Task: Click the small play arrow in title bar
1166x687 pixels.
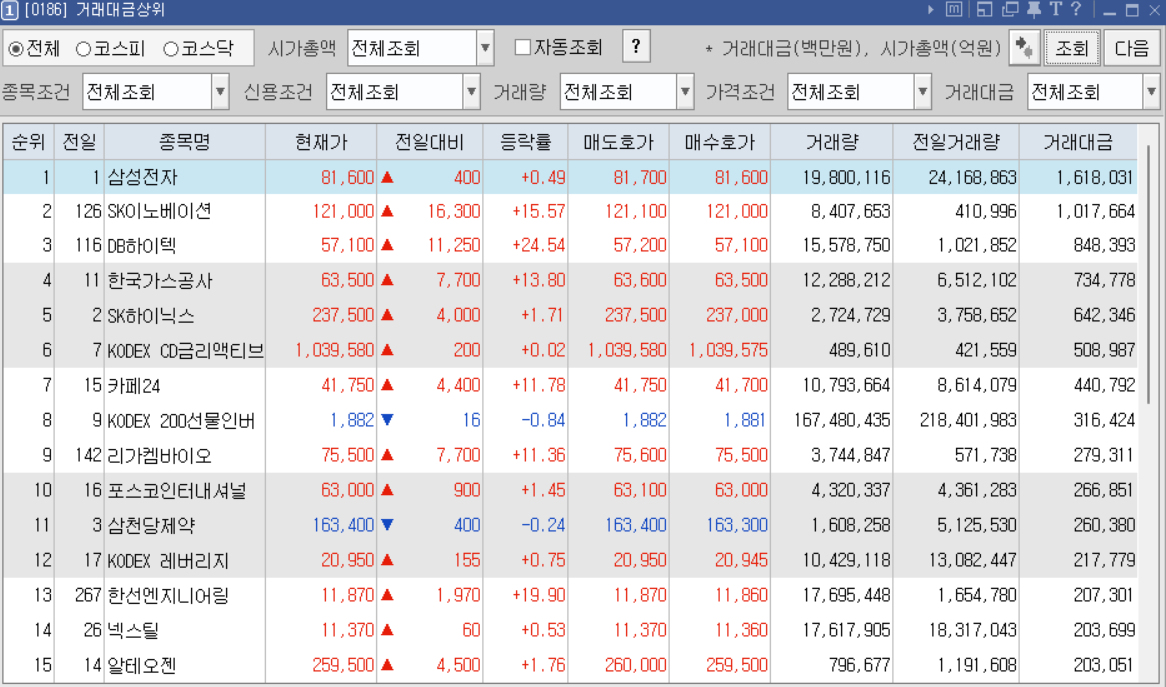Action: point(930,10)
